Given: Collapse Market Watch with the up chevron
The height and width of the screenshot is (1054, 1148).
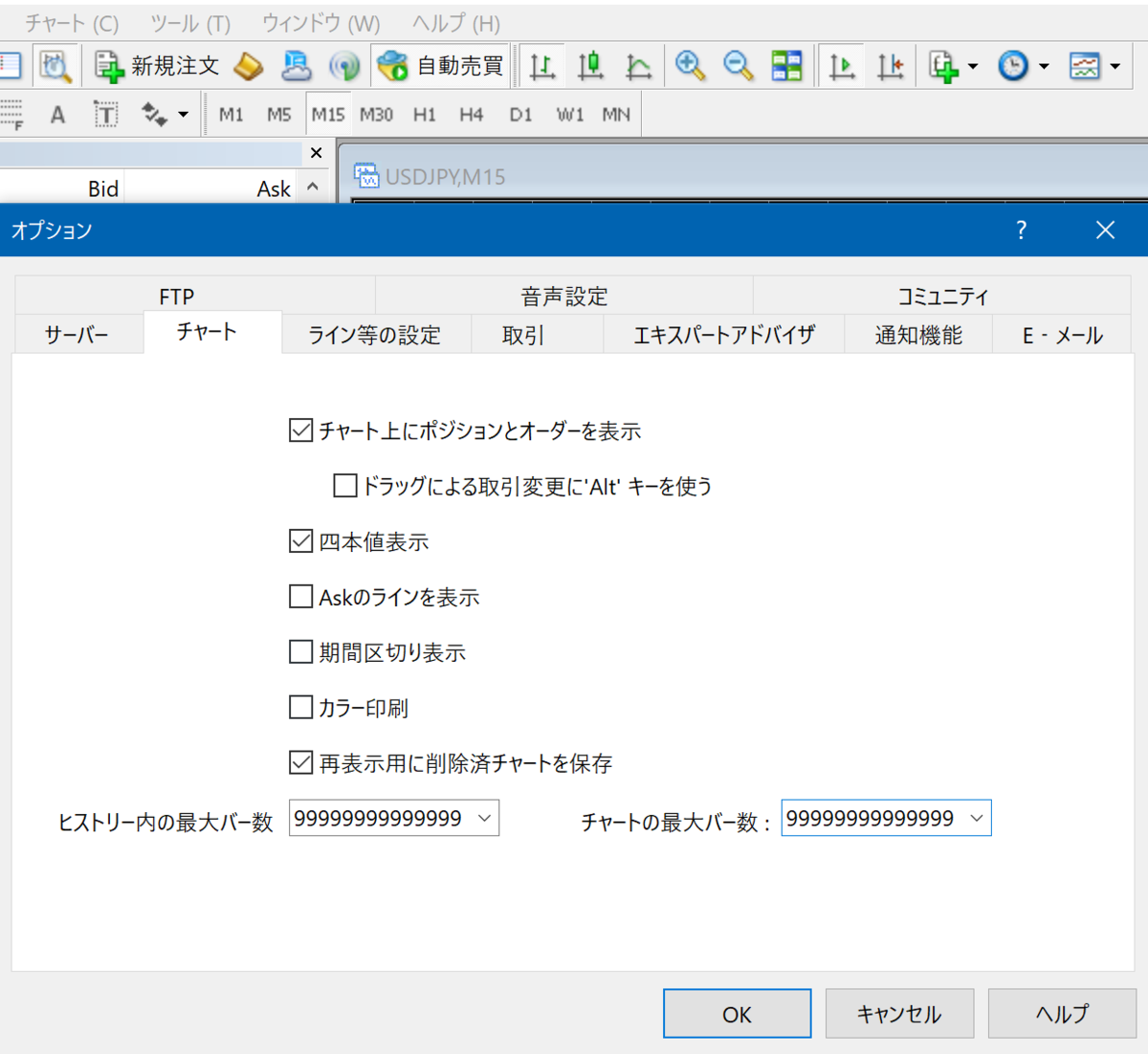Looking at the screenshot, I should coord(313,187).
